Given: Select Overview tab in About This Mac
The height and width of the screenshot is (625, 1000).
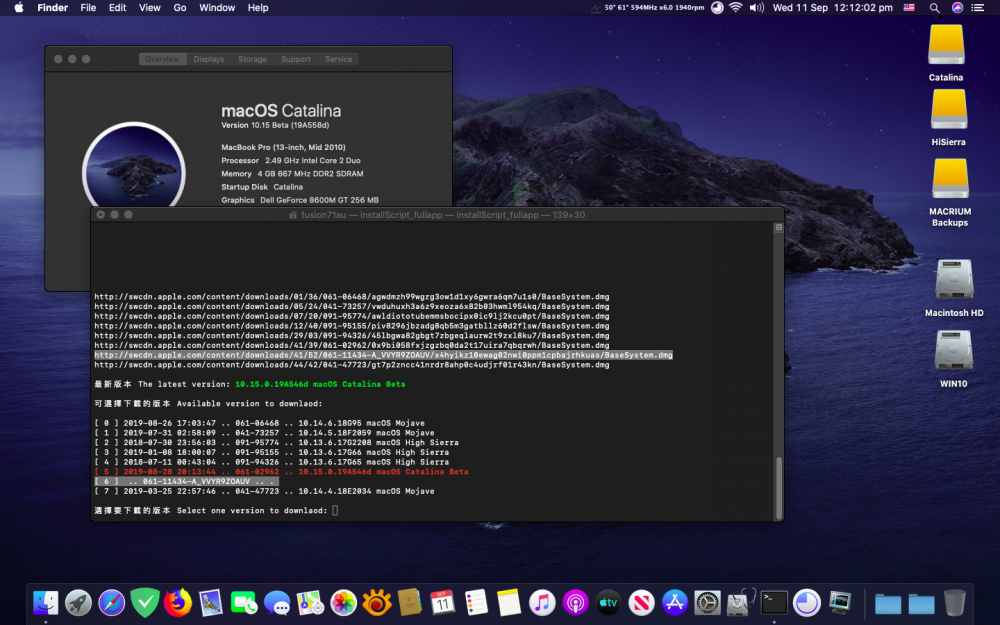Looking at the screenshot, I should 162,59.
